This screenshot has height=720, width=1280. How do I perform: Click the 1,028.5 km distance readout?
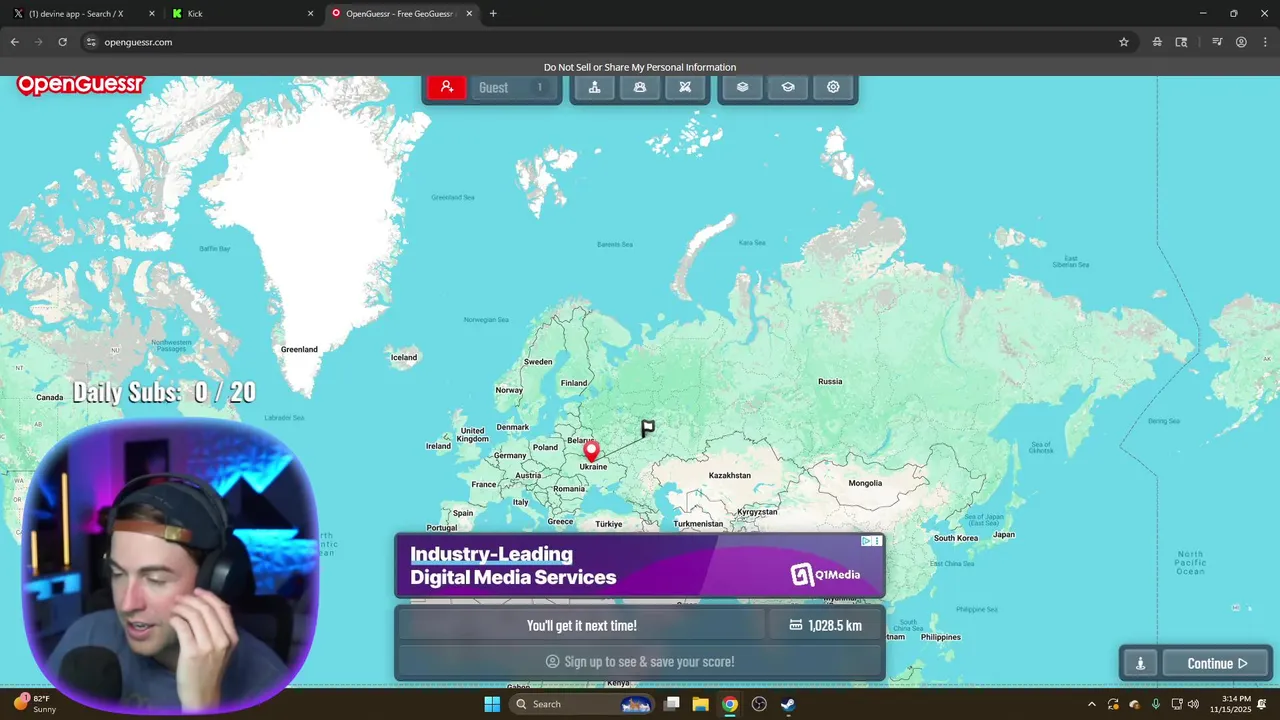tap(825, 625)
